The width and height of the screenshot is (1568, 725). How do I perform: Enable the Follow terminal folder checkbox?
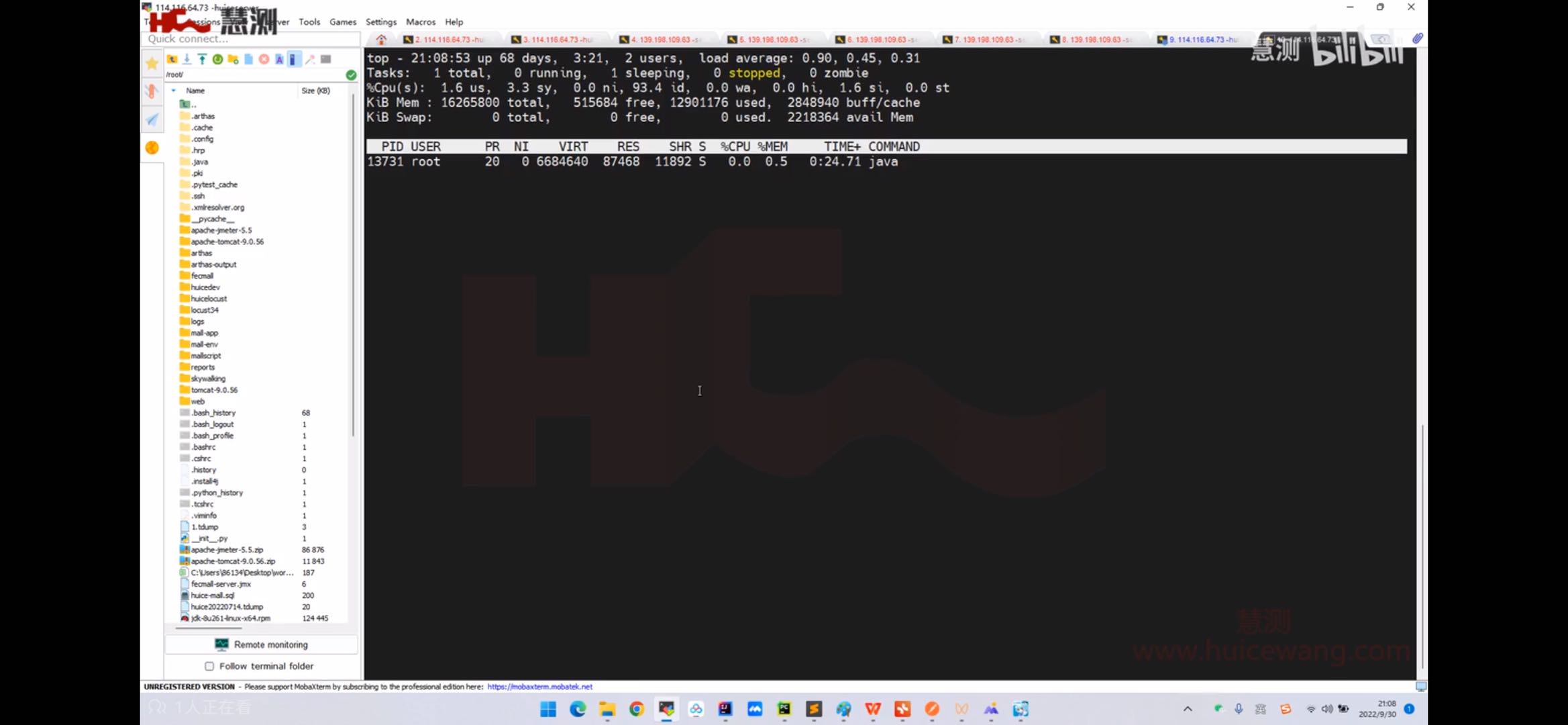pos(209,666)
